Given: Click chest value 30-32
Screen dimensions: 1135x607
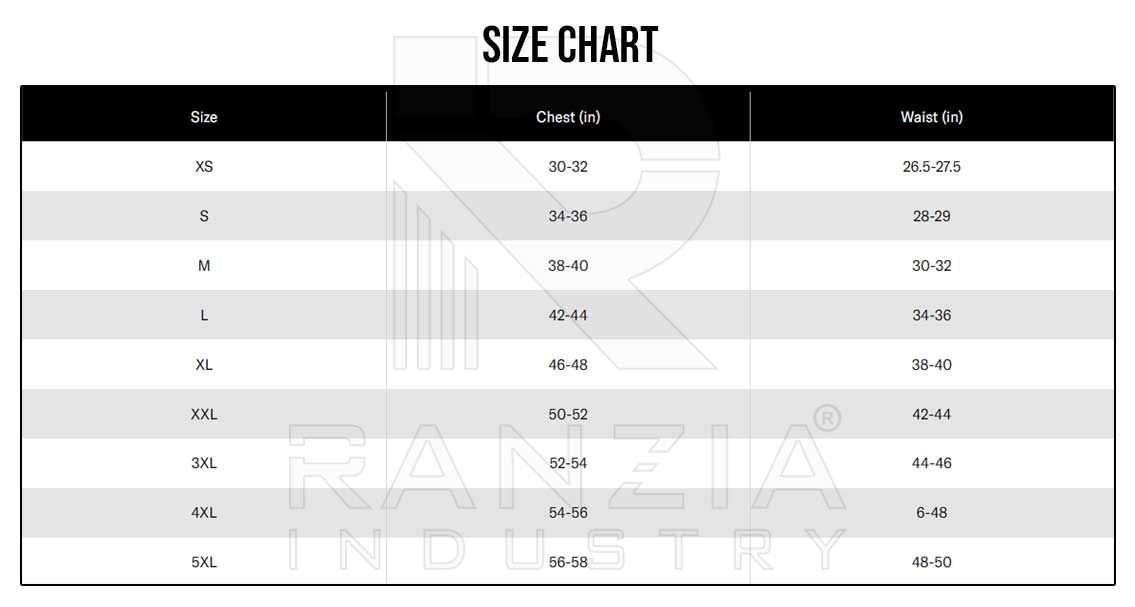Looking at the screenshot, I should coord(568,166).
